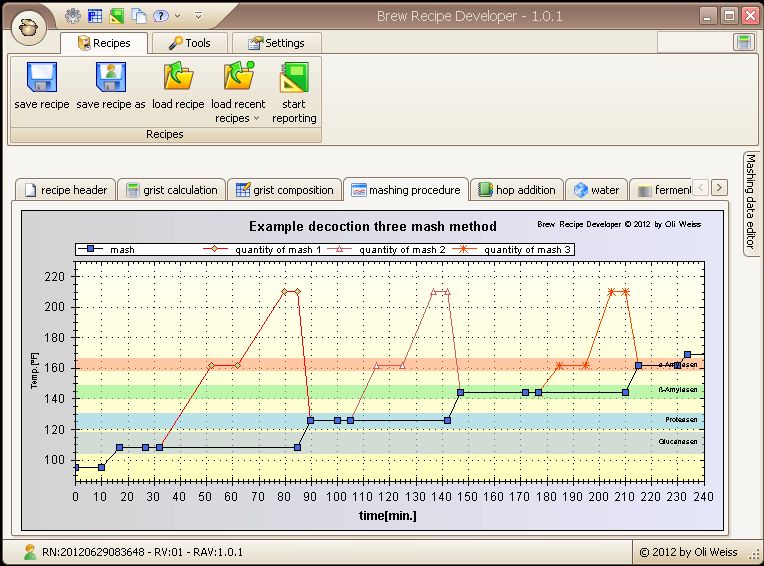Expand the help icon dropdown arrow

pos(177,16)
